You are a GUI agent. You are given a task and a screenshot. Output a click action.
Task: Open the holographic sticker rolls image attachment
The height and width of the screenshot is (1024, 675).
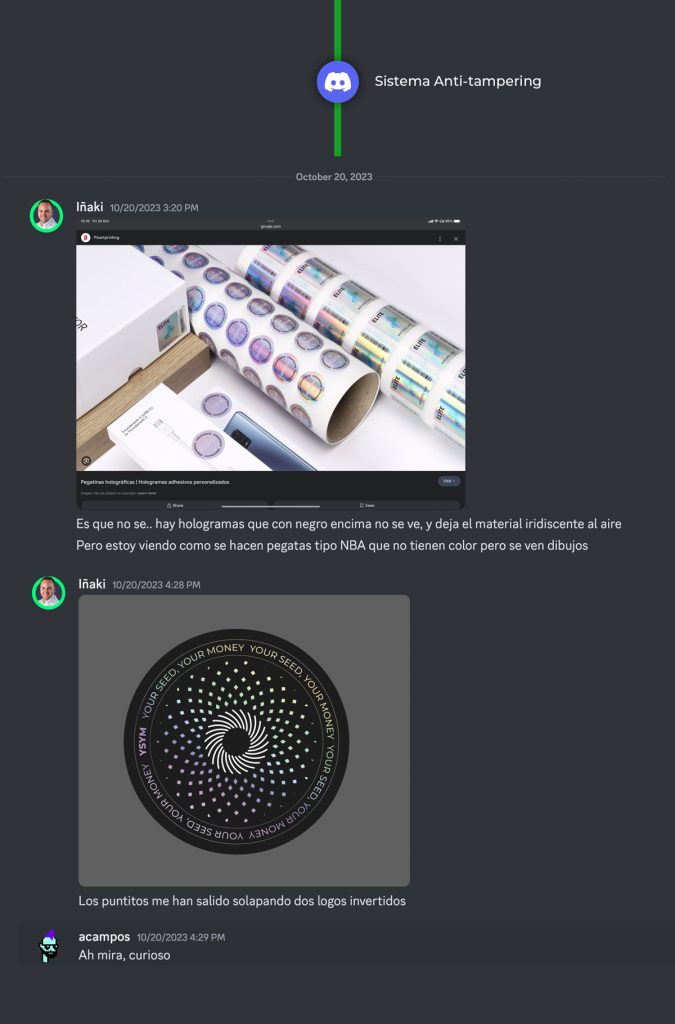click(x=271, y=364)
